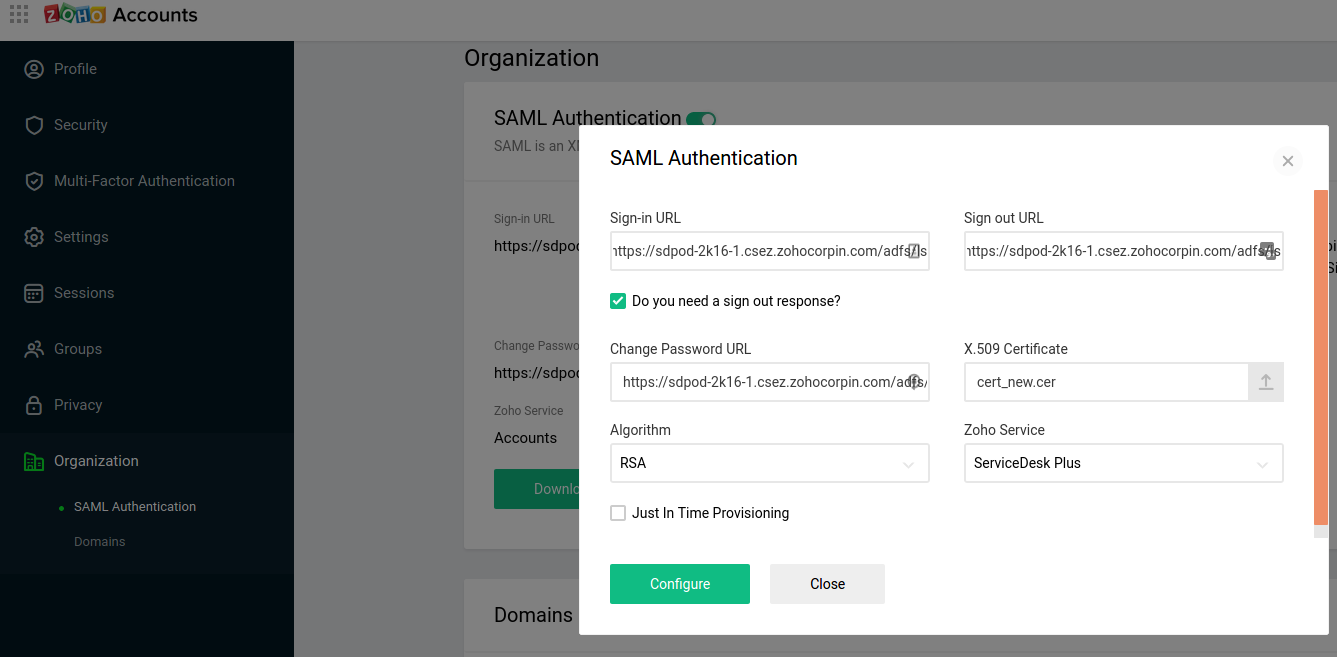Select SAML Authentication sub-item
This screenshot has width=1337, height=657.
(135, 507)
